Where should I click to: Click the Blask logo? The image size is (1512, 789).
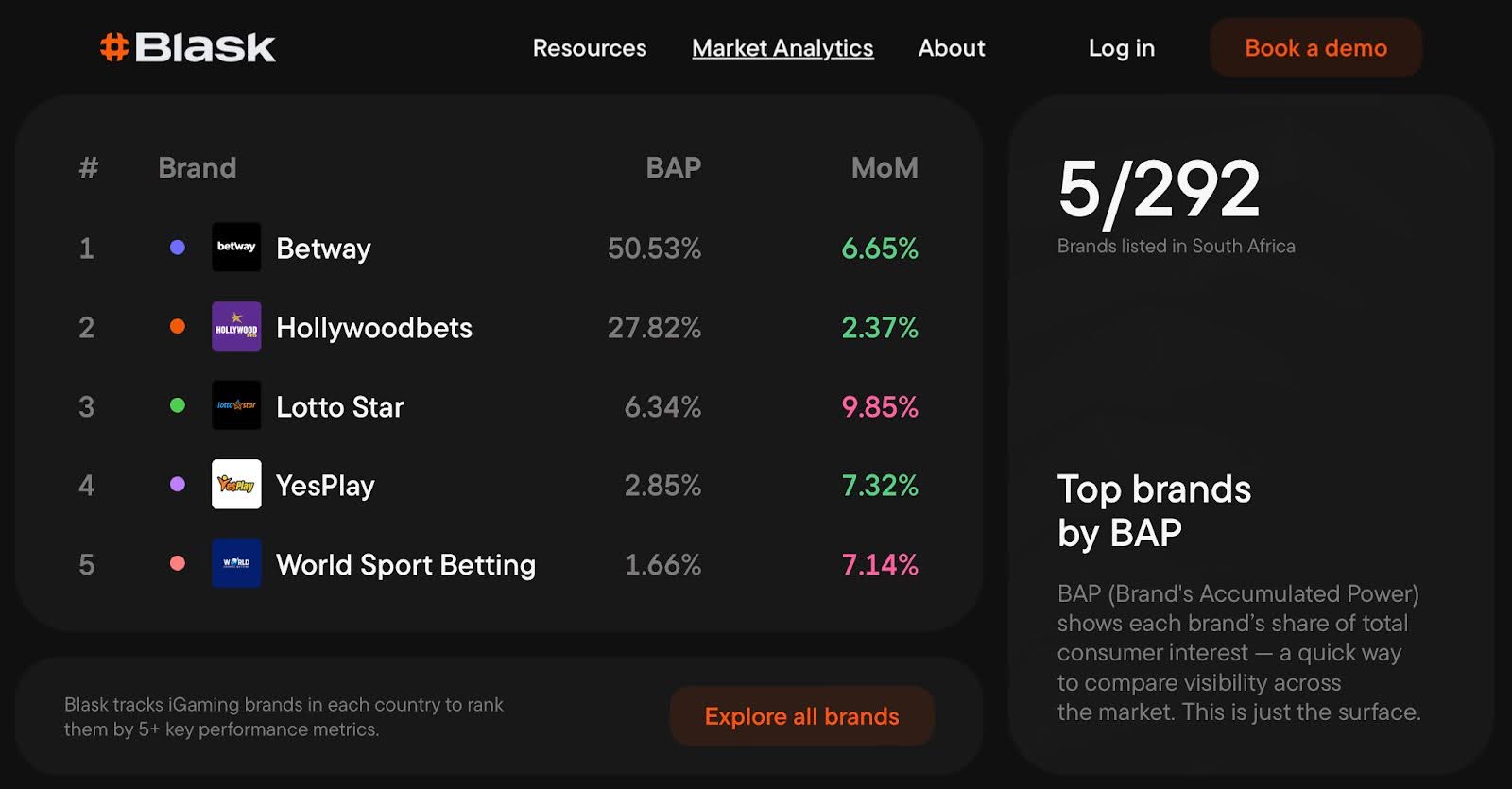click(x=188, y=47)
